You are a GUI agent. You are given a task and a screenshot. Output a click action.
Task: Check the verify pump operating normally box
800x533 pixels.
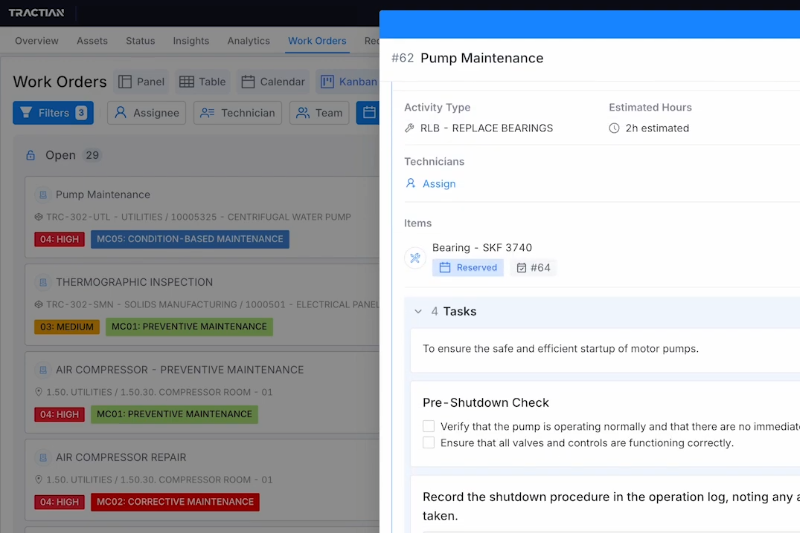428,426
